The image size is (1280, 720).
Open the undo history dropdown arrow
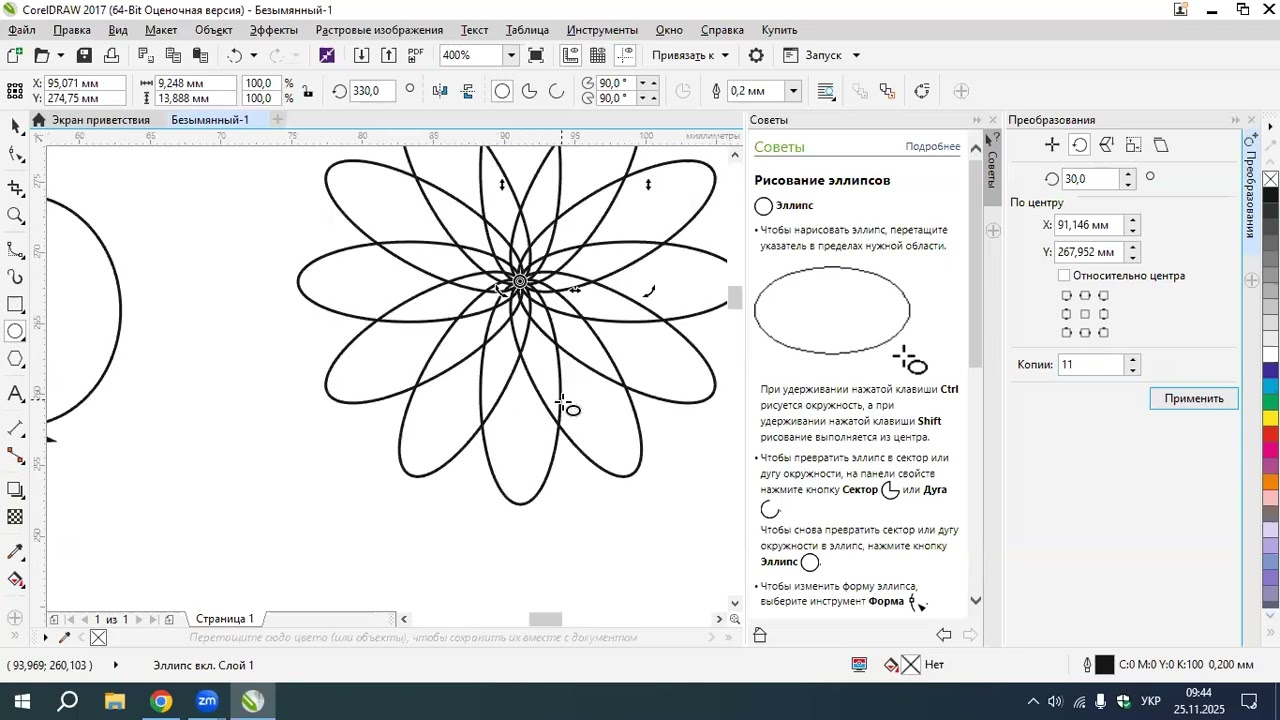(253, 55)
